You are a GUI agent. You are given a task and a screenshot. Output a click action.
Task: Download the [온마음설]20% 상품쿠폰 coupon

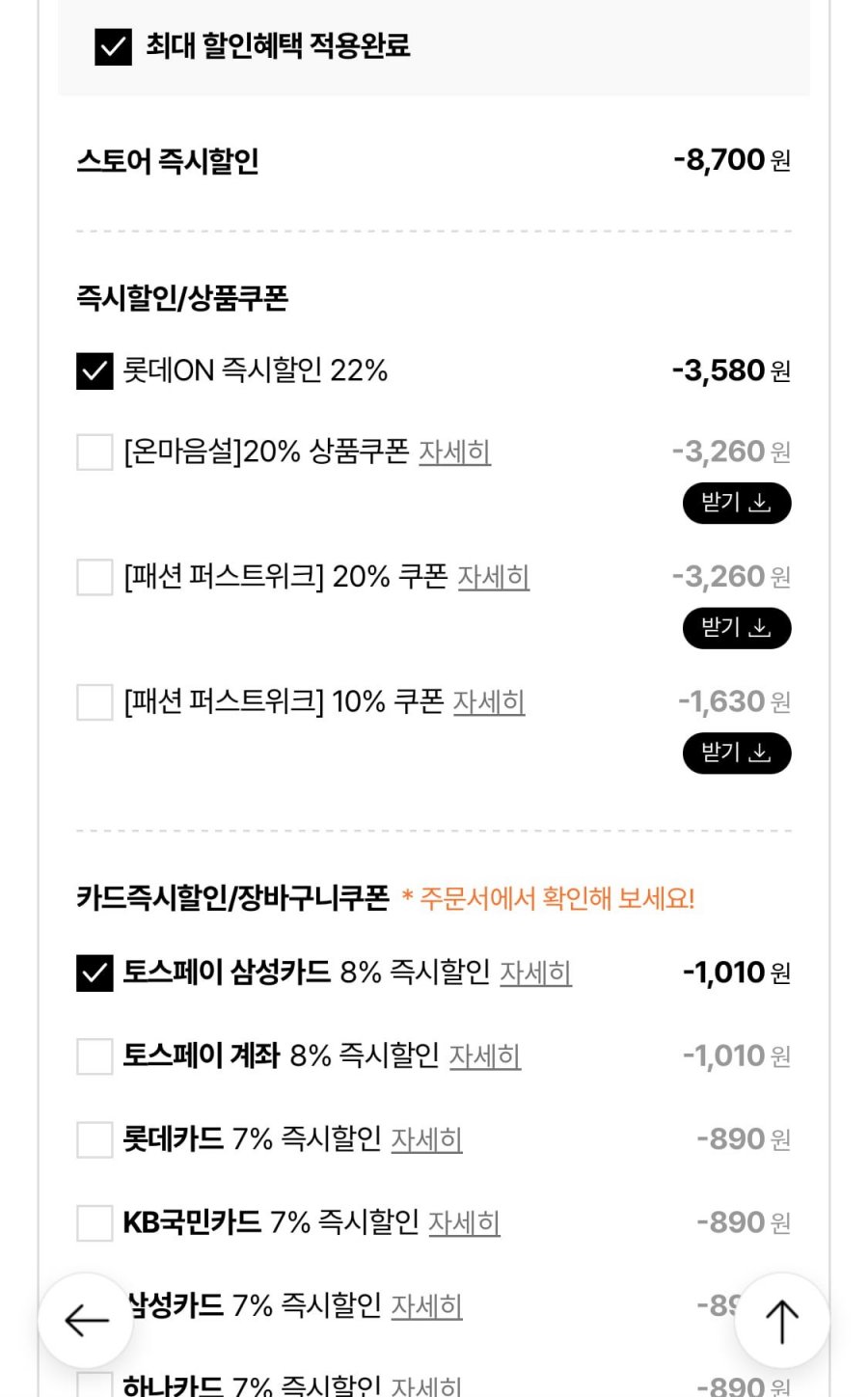click(737, 504)
